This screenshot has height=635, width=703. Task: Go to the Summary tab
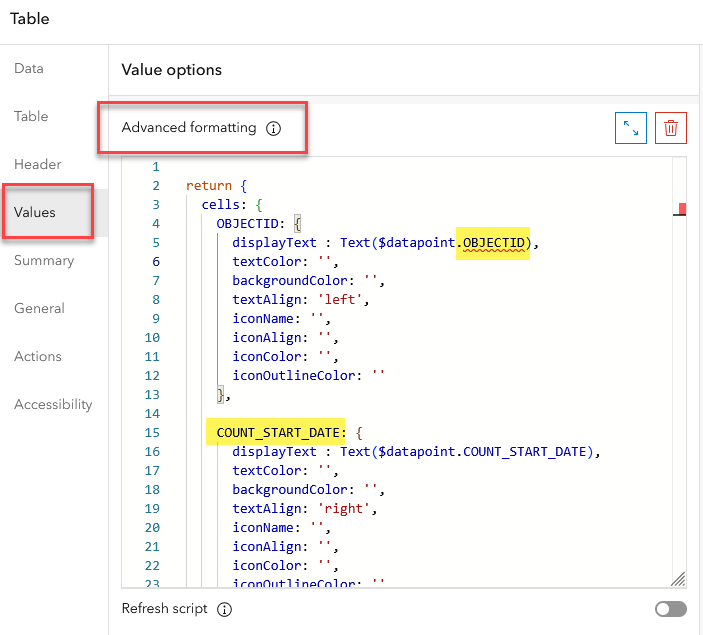[44, 260]
